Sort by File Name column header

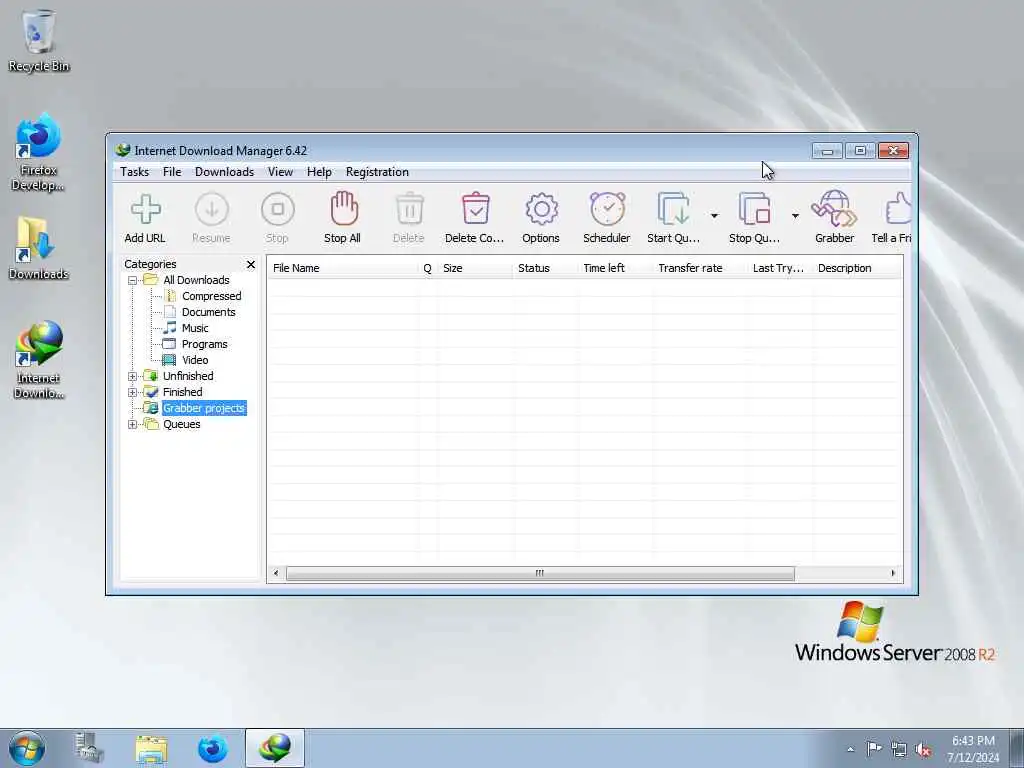pos(343,268)
